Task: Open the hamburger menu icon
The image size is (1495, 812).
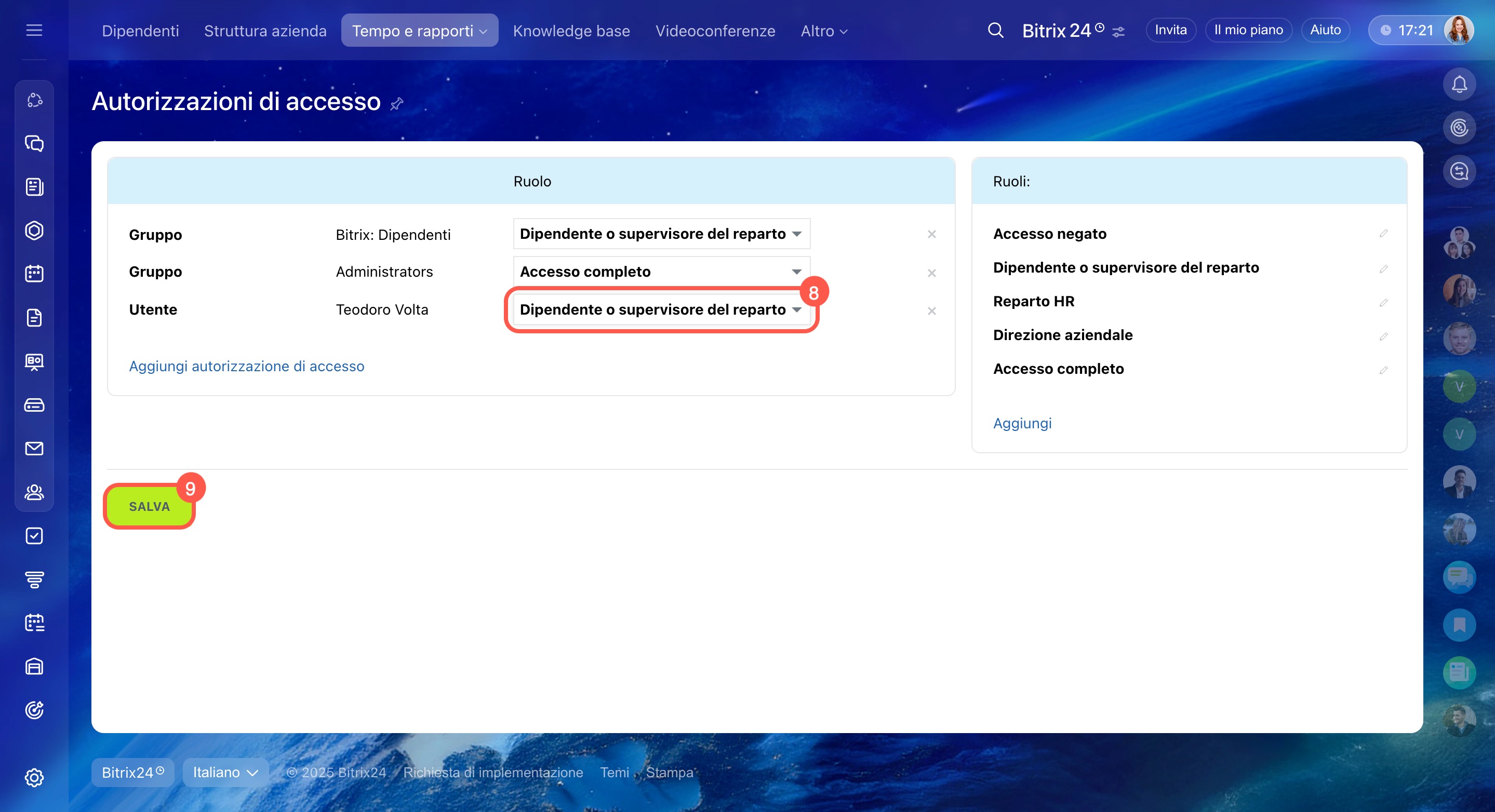Action: [x=34, y=30]
